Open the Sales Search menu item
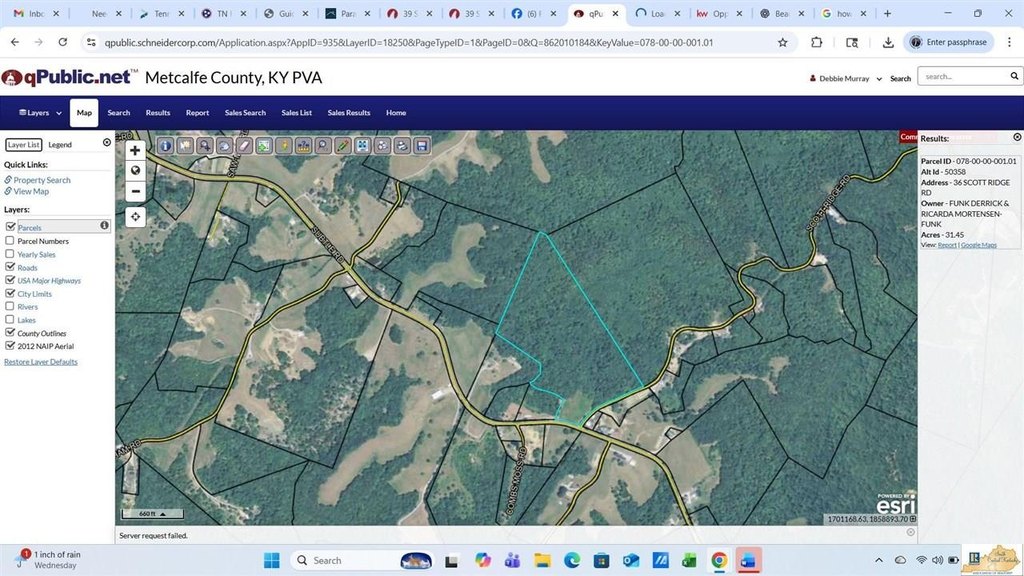Image resolution: width=1024 pixels, height=576 pixels. point(245,113)
